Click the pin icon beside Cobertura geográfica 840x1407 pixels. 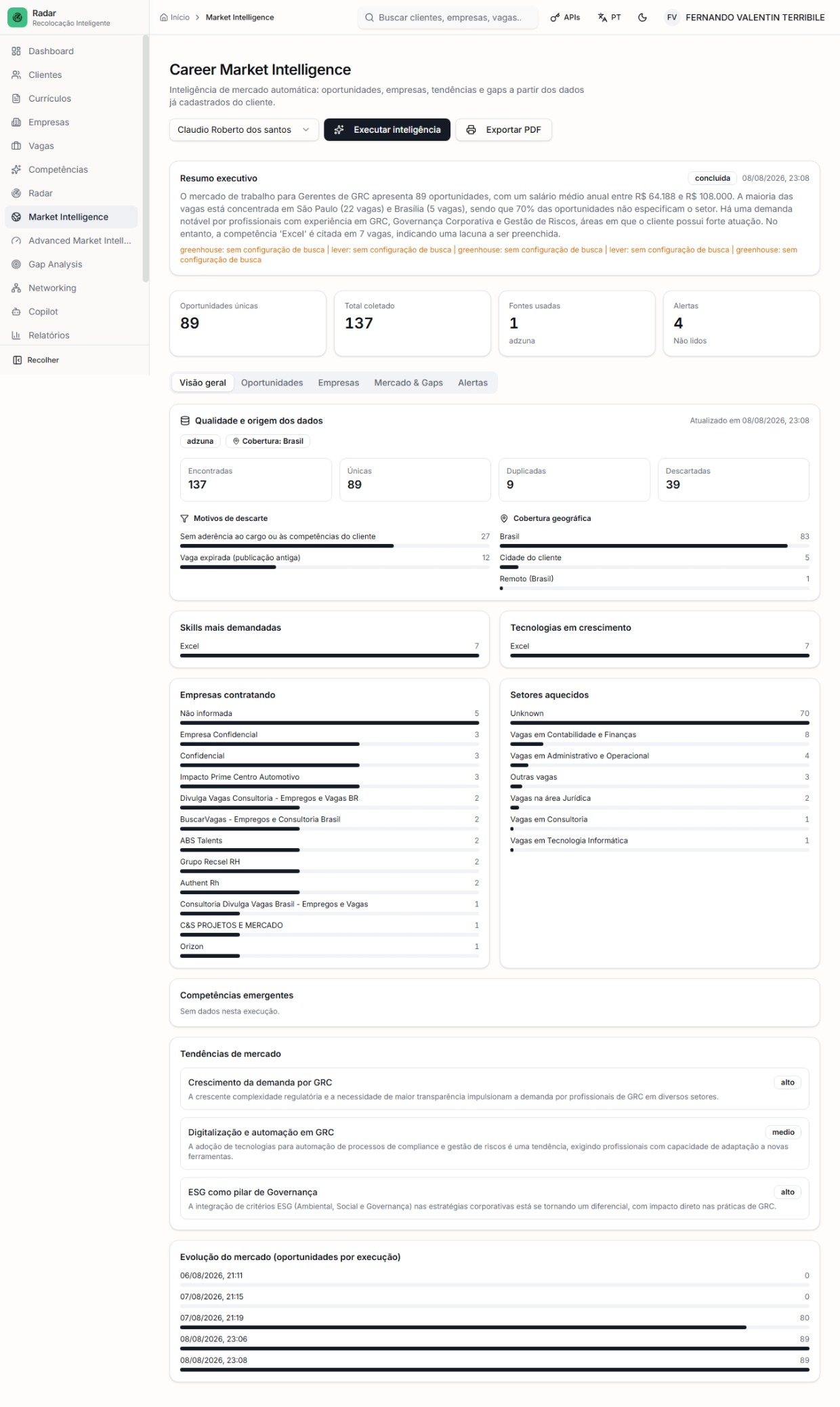[x=504, y=518]
